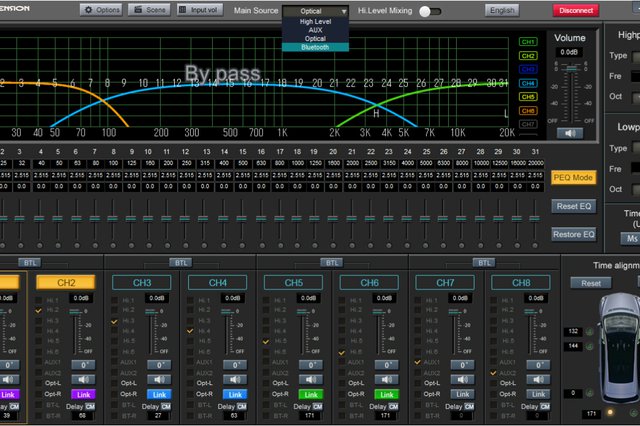Enable the Hi.1 input checkbox on CH3

(x=116, y=298)
